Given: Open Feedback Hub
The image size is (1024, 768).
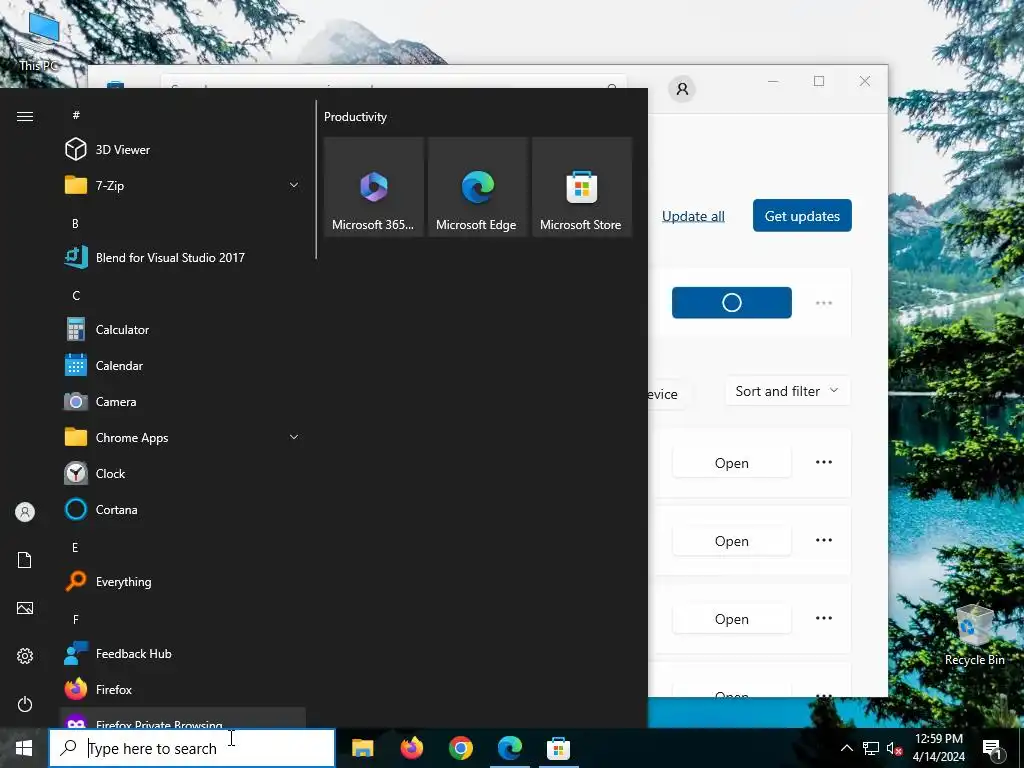Looking at the screenshot, I should [x=183, y=654].
